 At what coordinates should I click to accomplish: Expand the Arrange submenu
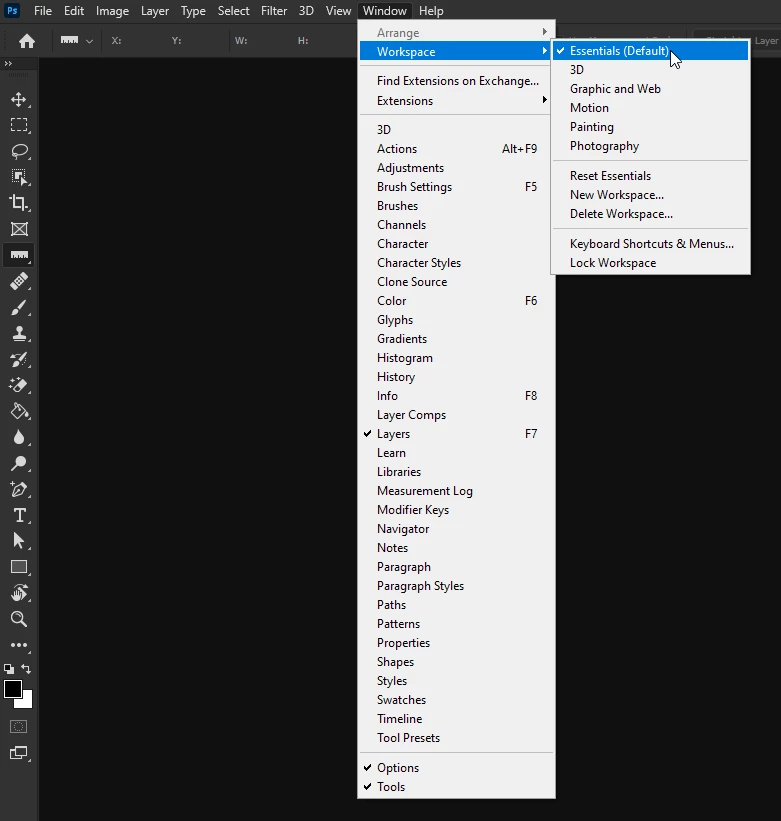click(456, 32)
